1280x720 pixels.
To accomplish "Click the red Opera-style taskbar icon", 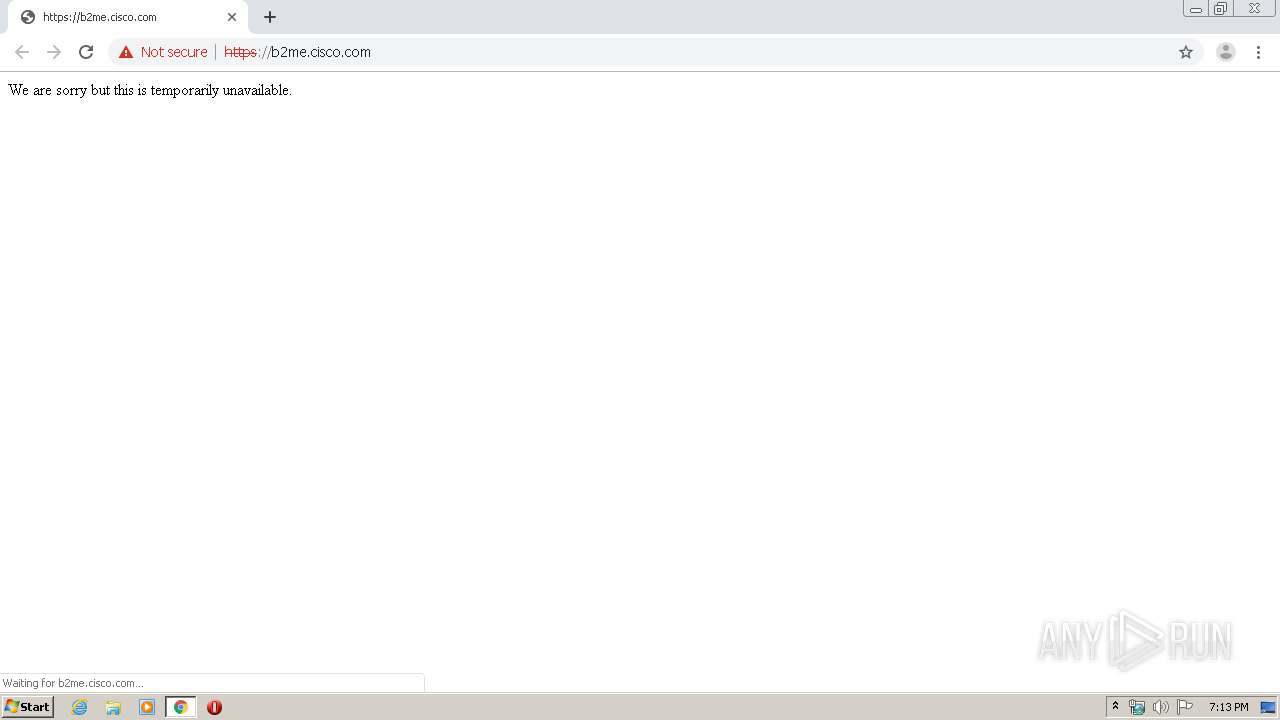I will [x=214, y=707].
